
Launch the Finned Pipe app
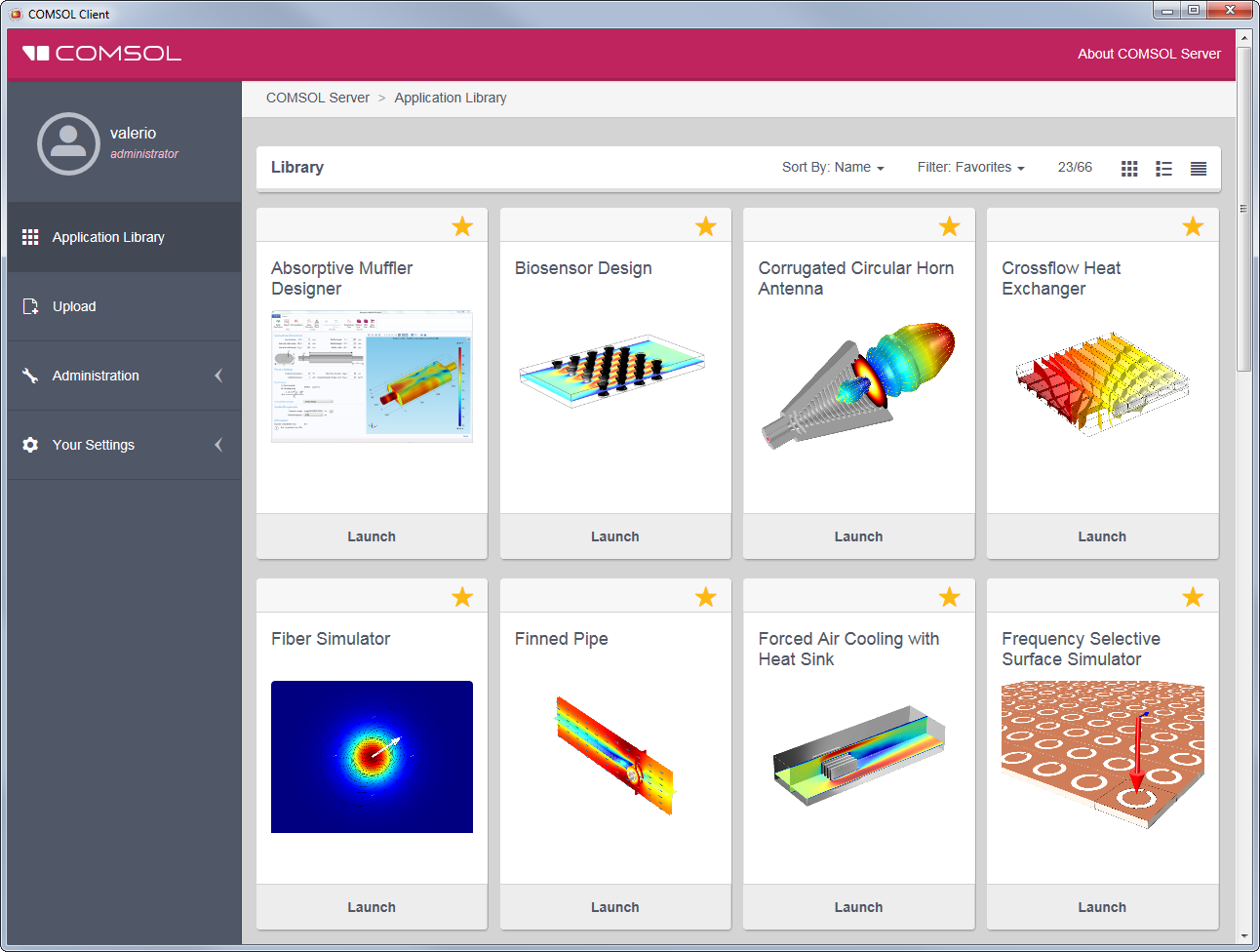coord(615,907)
